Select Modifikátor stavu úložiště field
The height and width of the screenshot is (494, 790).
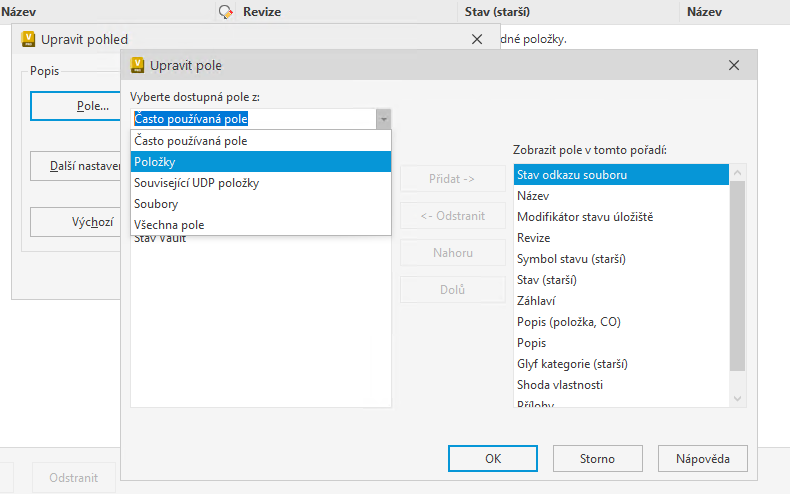click(622, 217)
